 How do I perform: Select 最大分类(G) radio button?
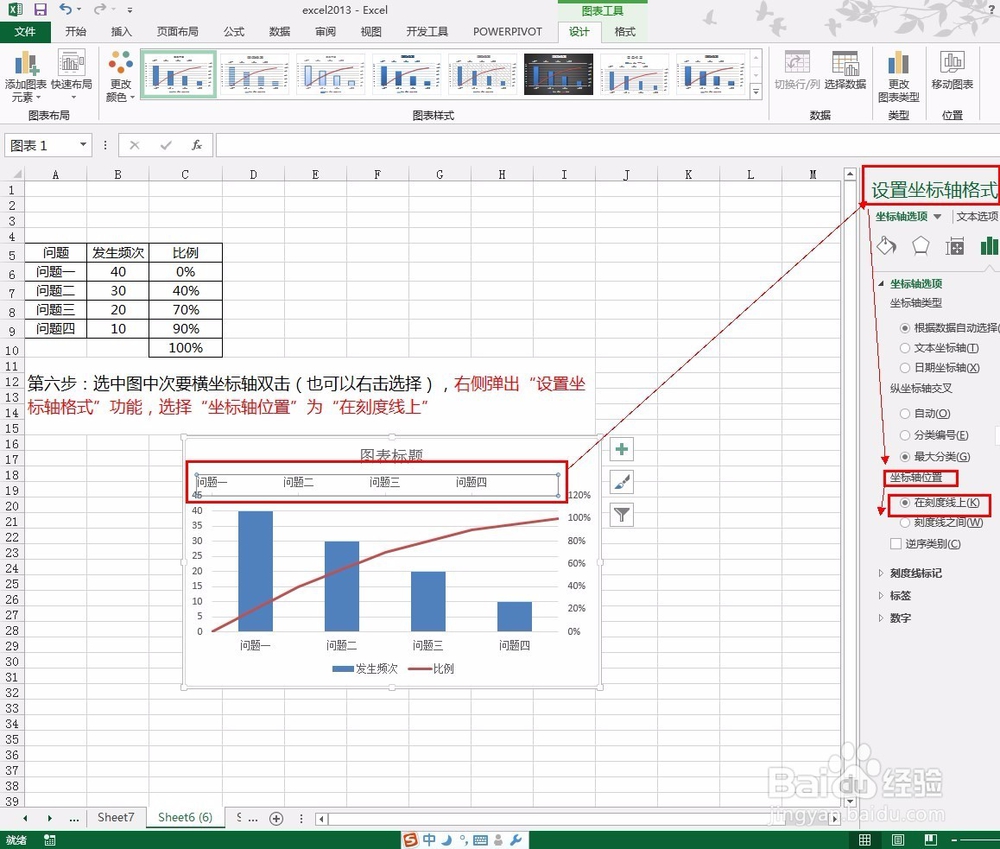click(x=904, y=457)
